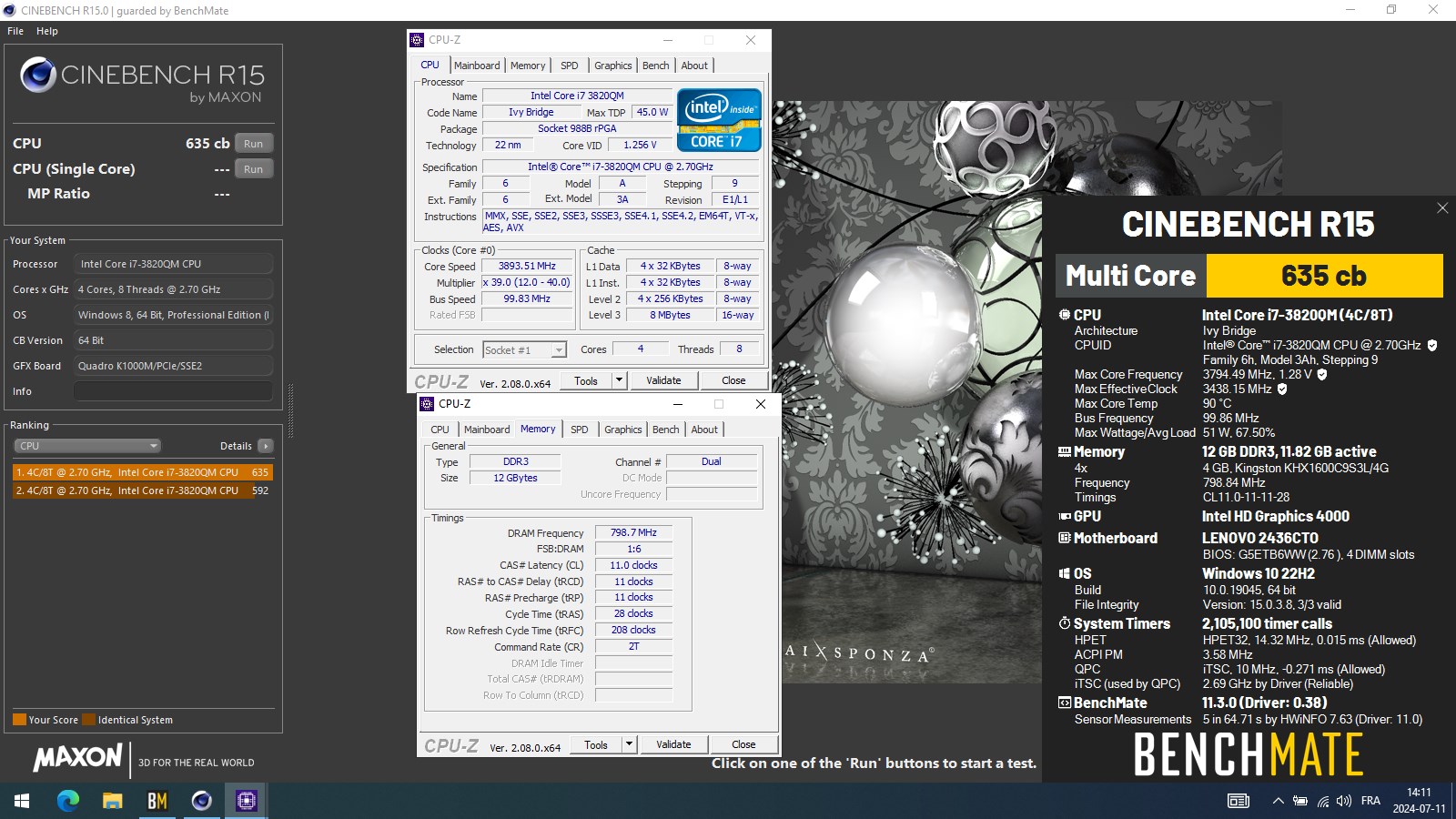Click verified shield next to Max Effective Clock
The image size is (1456, 819).
(1282, 389)
